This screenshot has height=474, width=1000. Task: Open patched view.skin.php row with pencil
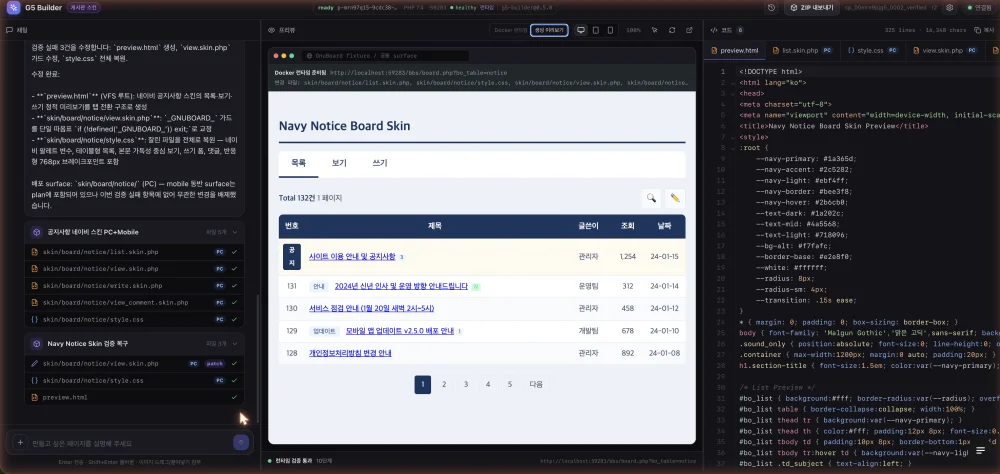(x=135, y=364)
